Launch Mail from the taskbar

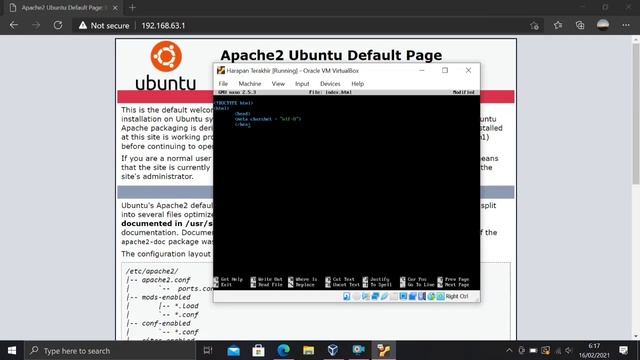(x=233, y=351)
